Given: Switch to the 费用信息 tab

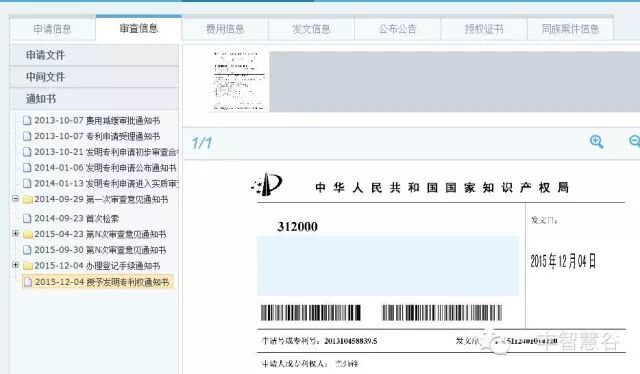Looking at the screenshot, I should tap(225, 29).
